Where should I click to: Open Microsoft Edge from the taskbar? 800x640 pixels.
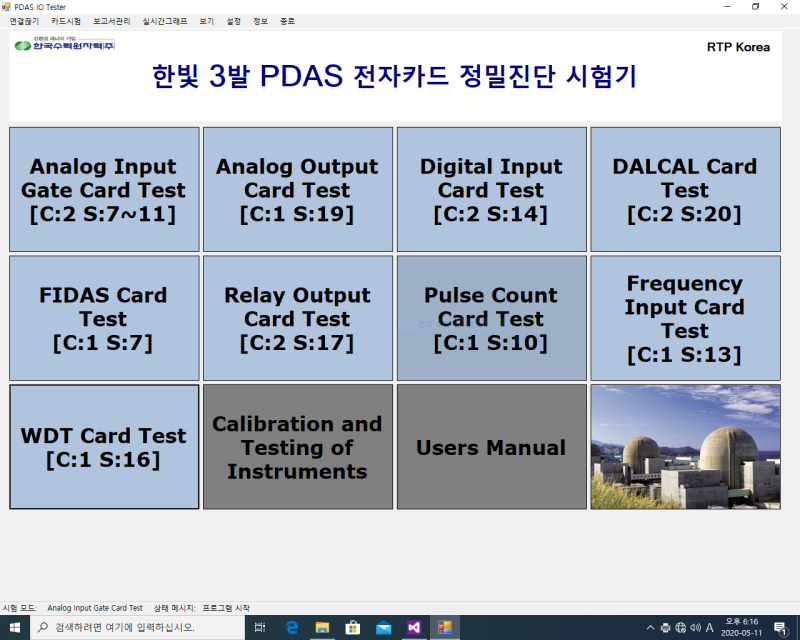291,629
